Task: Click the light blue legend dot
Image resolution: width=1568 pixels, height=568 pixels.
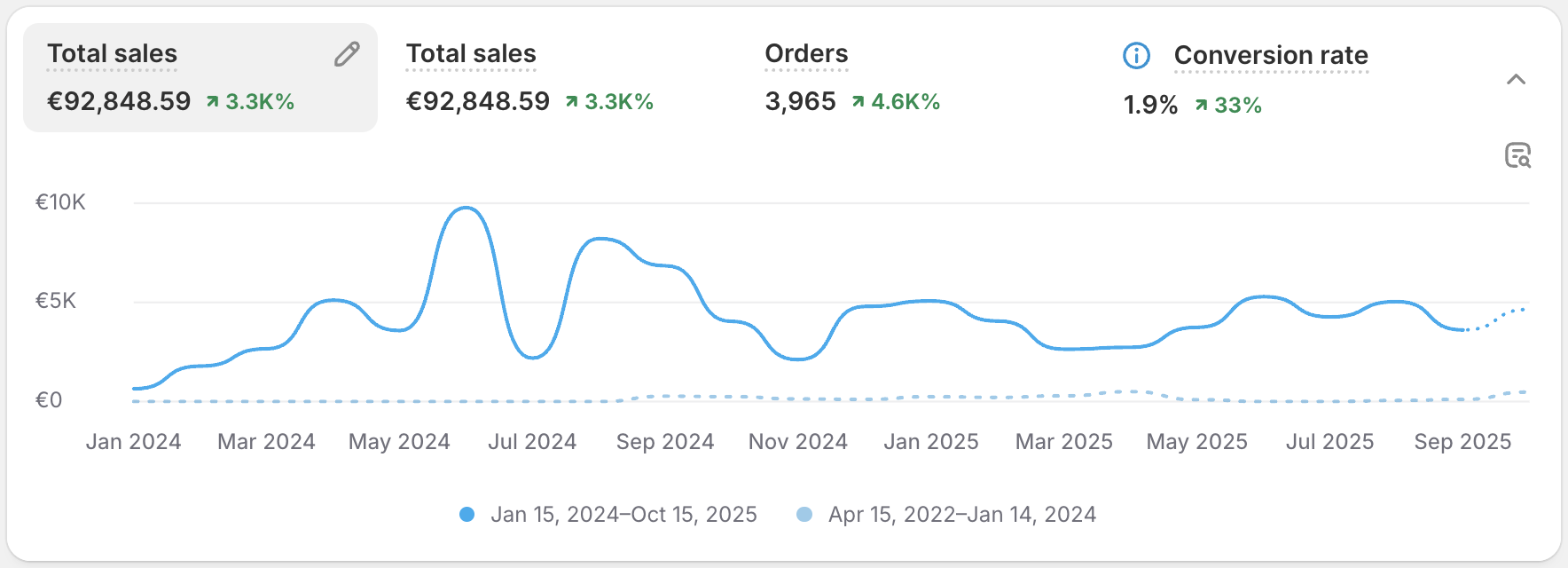Action: pyautogui.click(x=804, y=514)
